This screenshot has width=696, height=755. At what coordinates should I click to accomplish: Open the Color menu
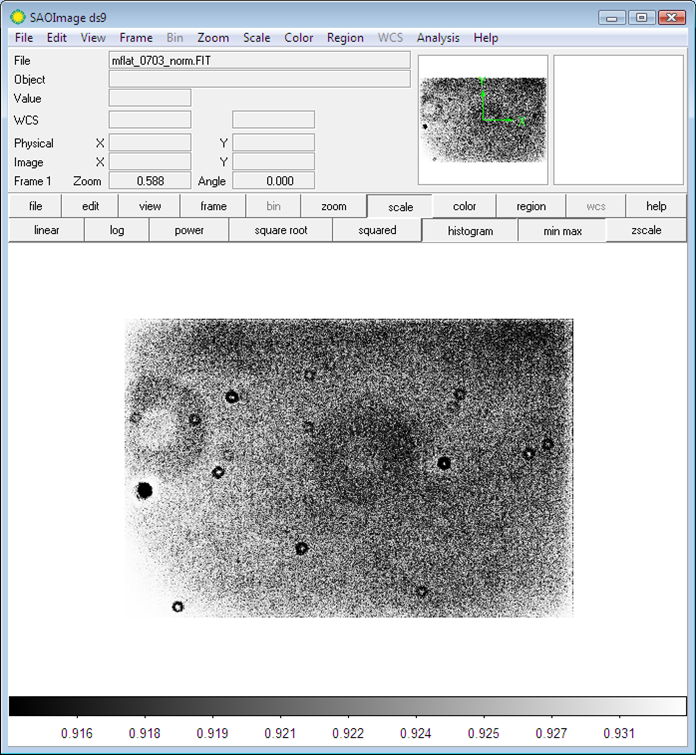[298, 38]
